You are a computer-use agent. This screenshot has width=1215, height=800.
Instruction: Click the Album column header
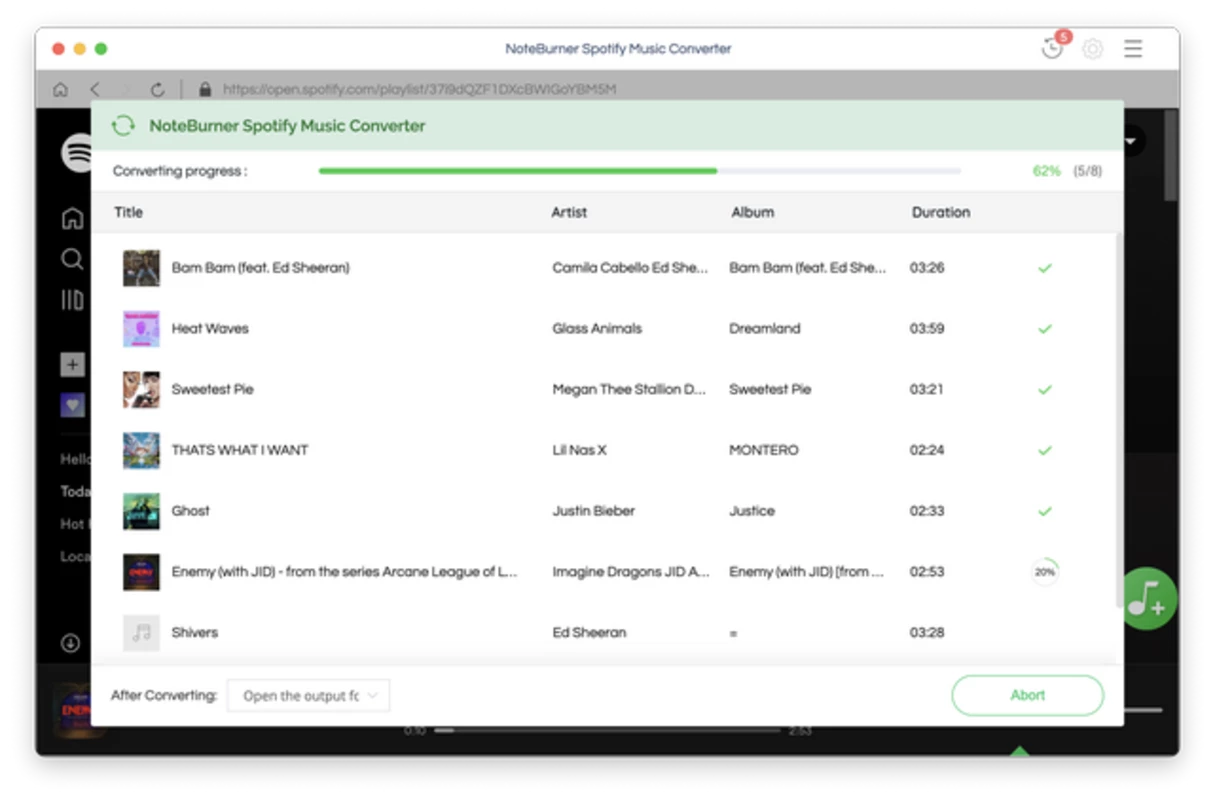(x=752, y=212)
